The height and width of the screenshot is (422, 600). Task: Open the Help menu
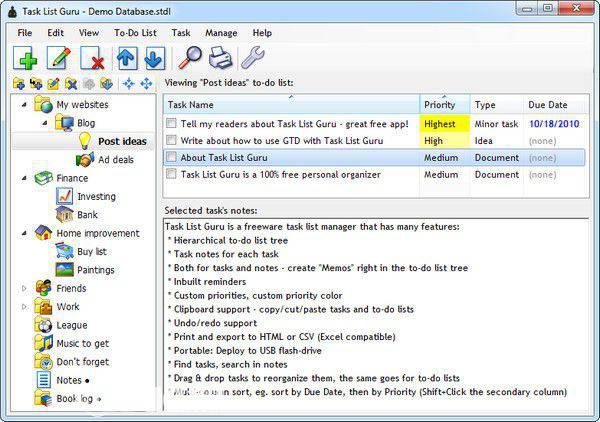point(262,33)
